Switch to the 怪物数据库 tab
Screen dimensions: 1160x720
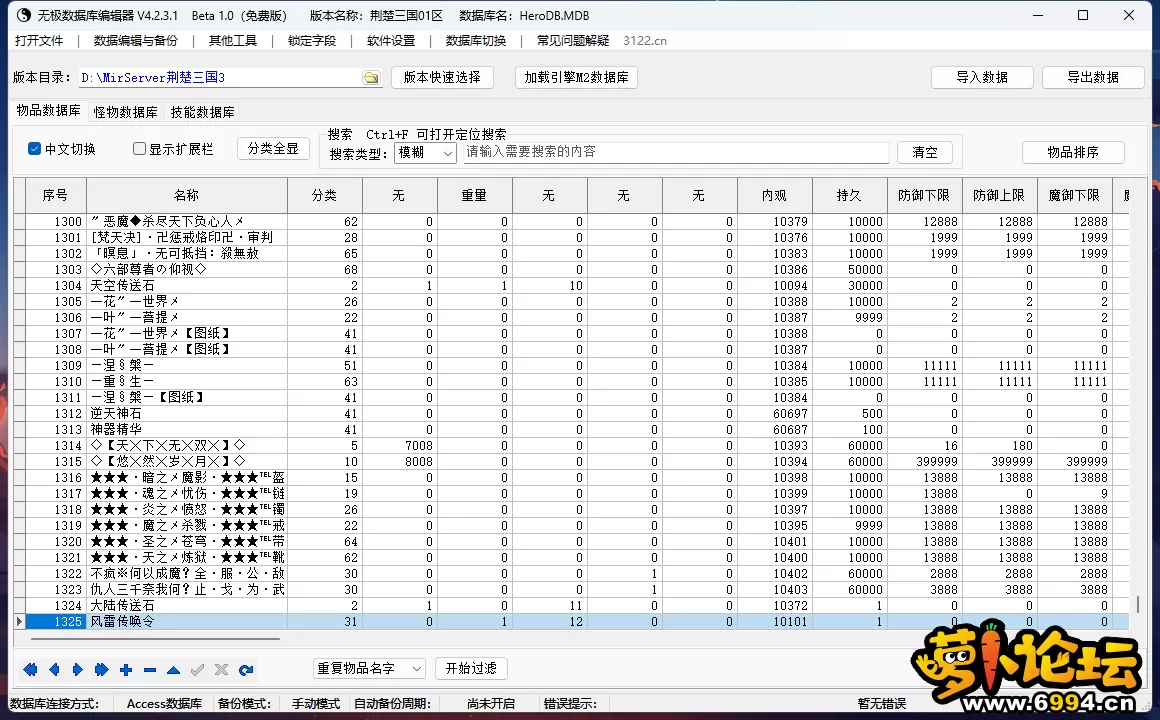click(x=126, y=112)
